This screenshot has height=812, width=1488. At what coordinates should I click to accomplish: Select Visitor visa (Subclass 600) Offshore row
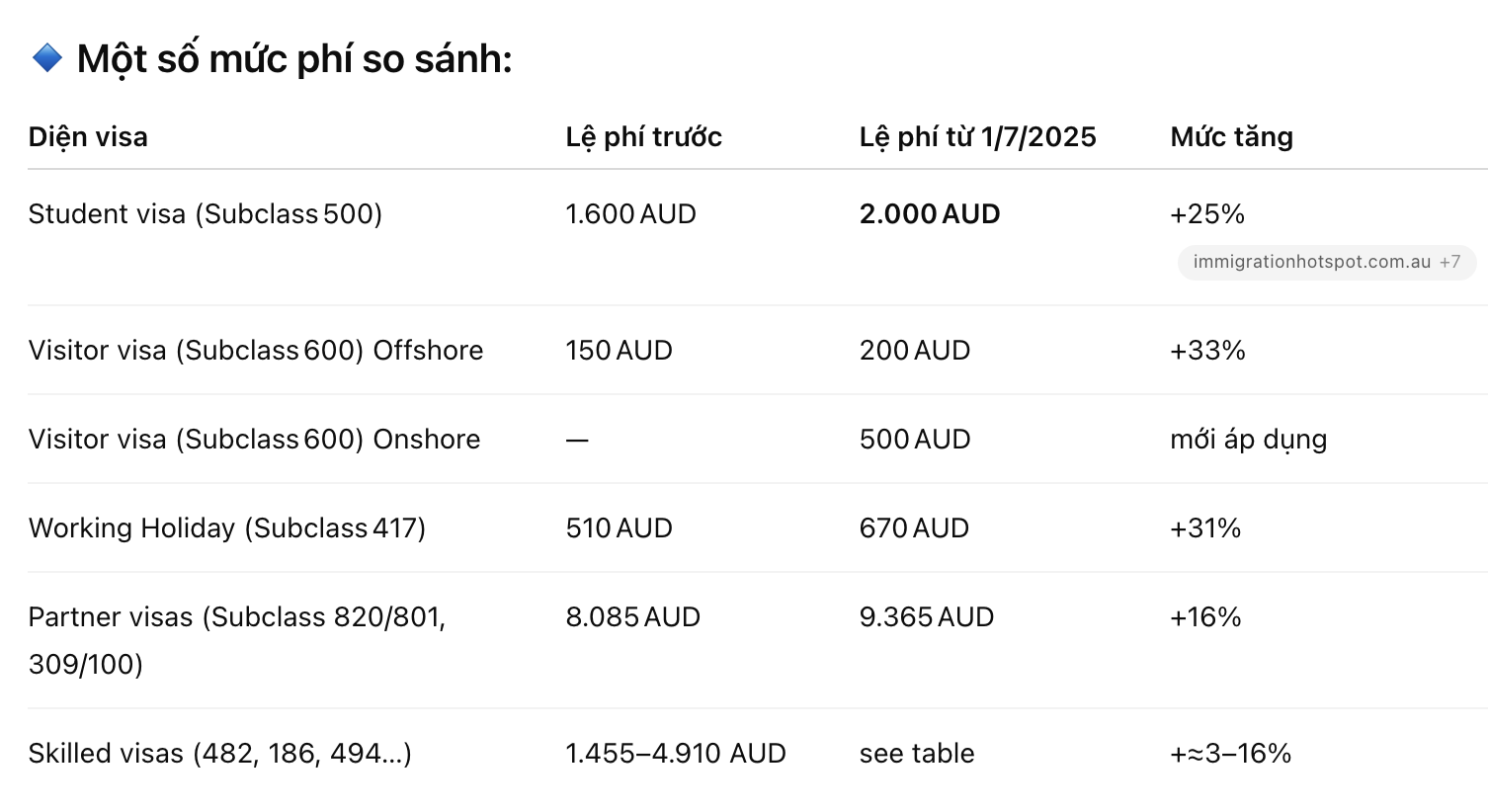(x=758, y=350)
